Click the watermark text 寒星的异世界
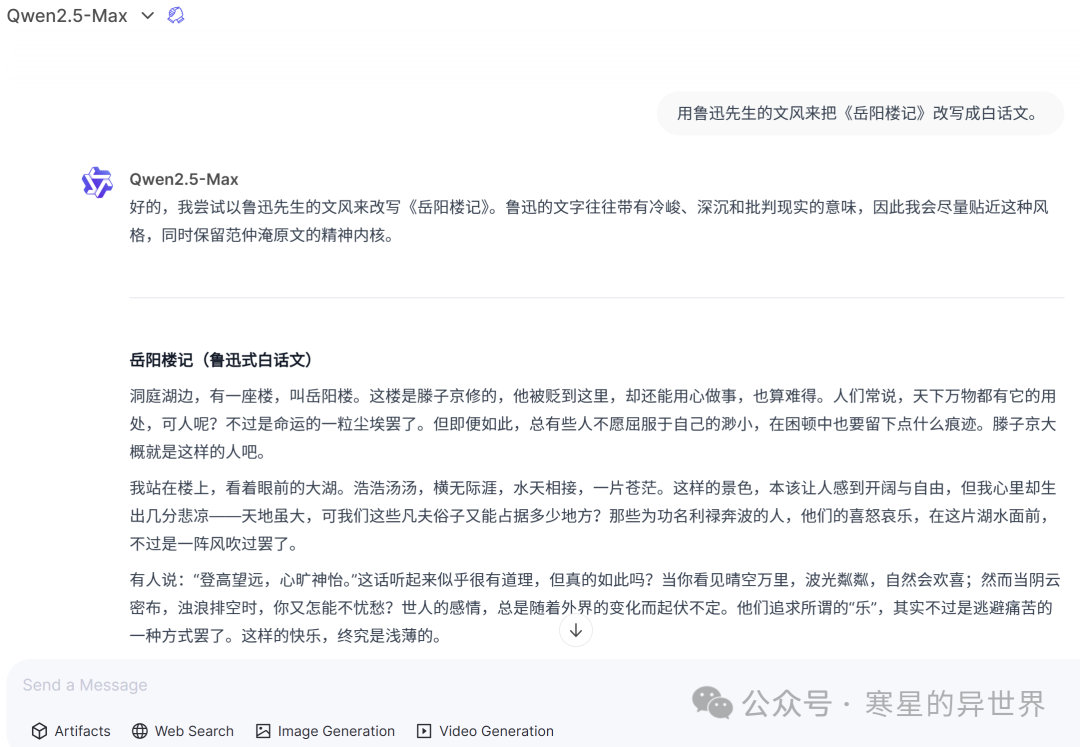Viewport: 1080px width, 747px height. (954, 704)
